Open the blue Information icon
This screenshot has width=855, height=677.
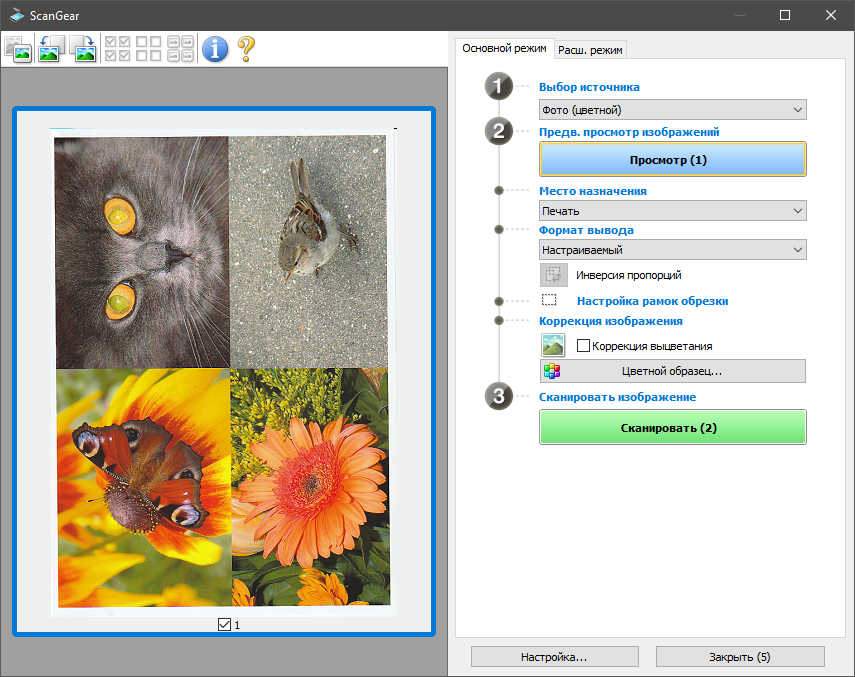pos(215,49)
